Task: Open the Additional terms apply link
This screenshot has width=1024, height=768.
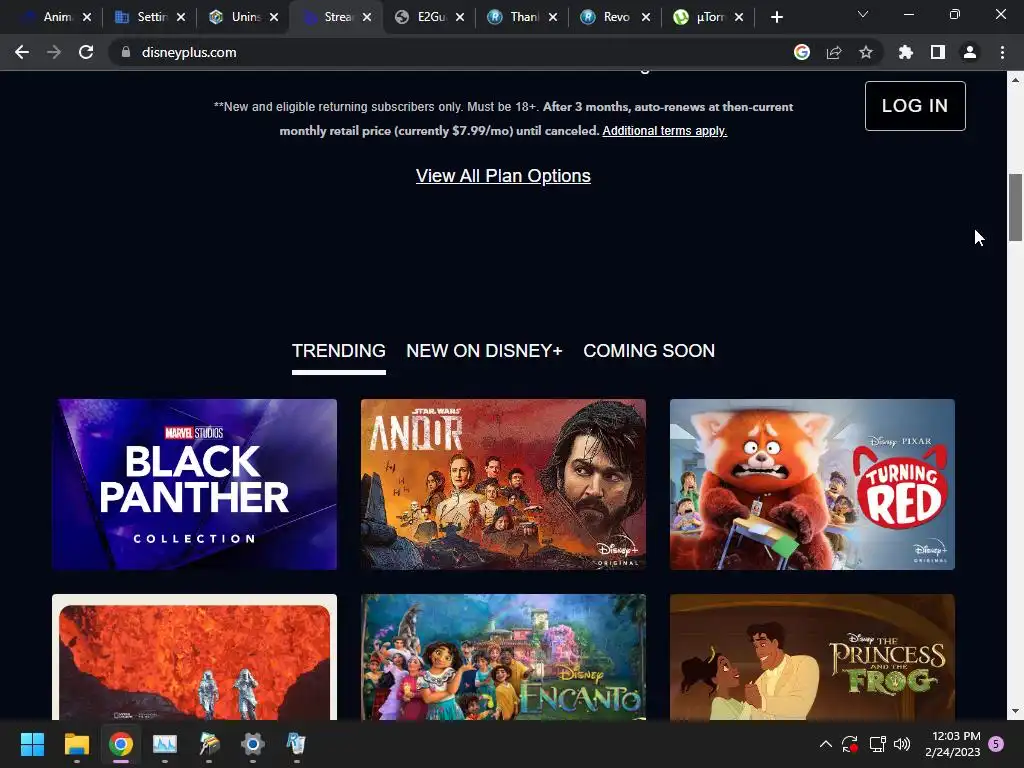Action: click(664, 131)
